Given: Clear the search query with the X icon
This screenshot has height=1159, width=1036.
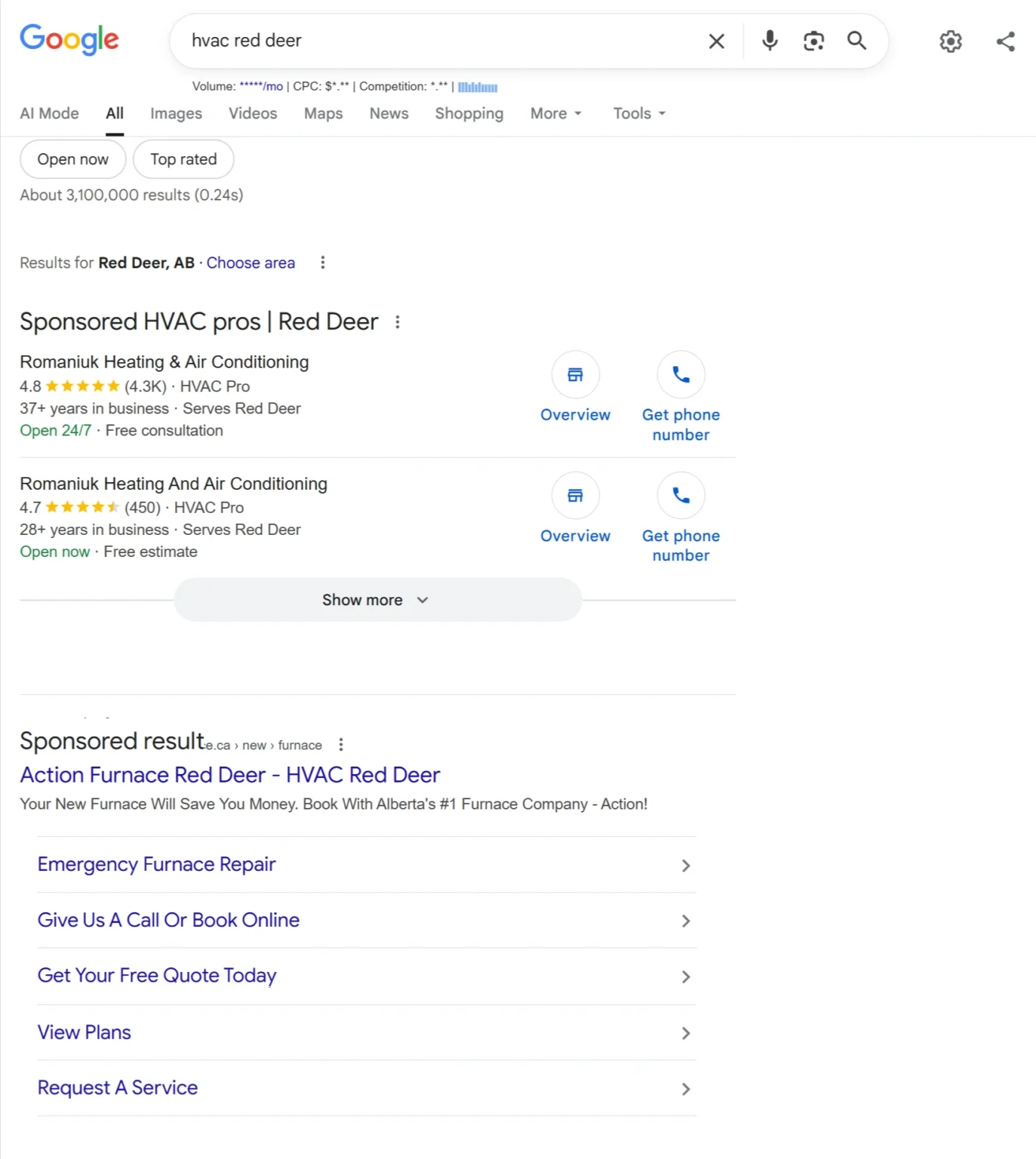Looking at the screenshot, I should point(715,41).
